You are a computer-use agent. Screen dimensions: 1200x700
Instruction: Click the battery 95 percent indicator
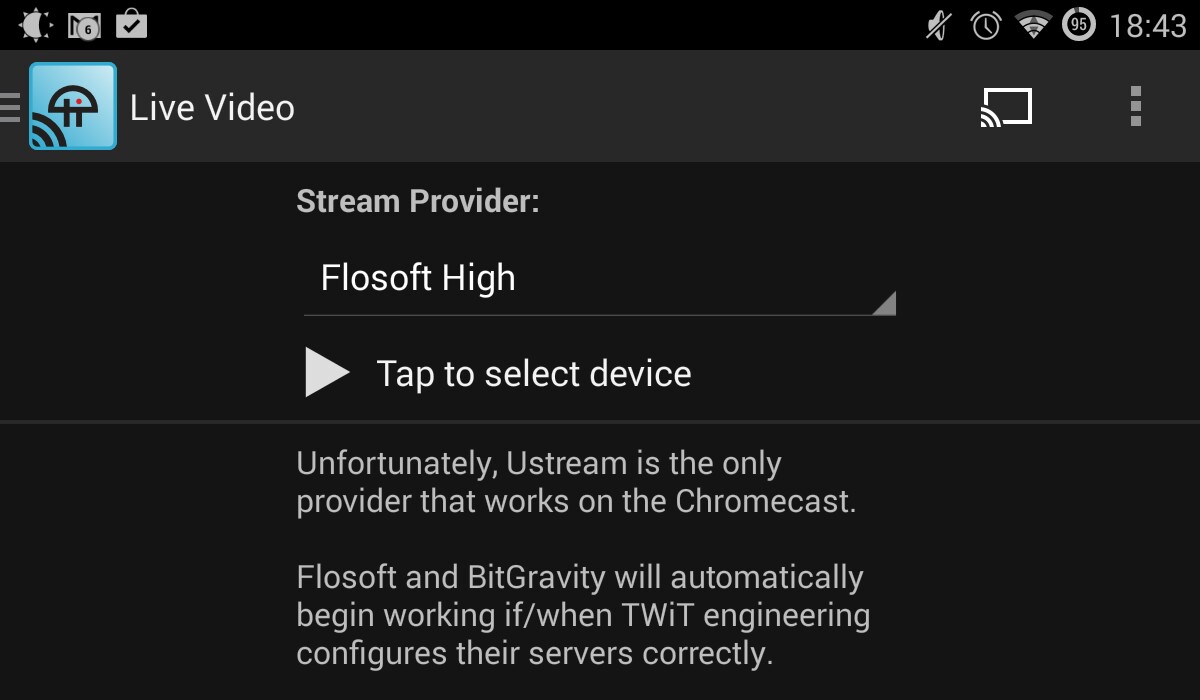click(1078, 24)
